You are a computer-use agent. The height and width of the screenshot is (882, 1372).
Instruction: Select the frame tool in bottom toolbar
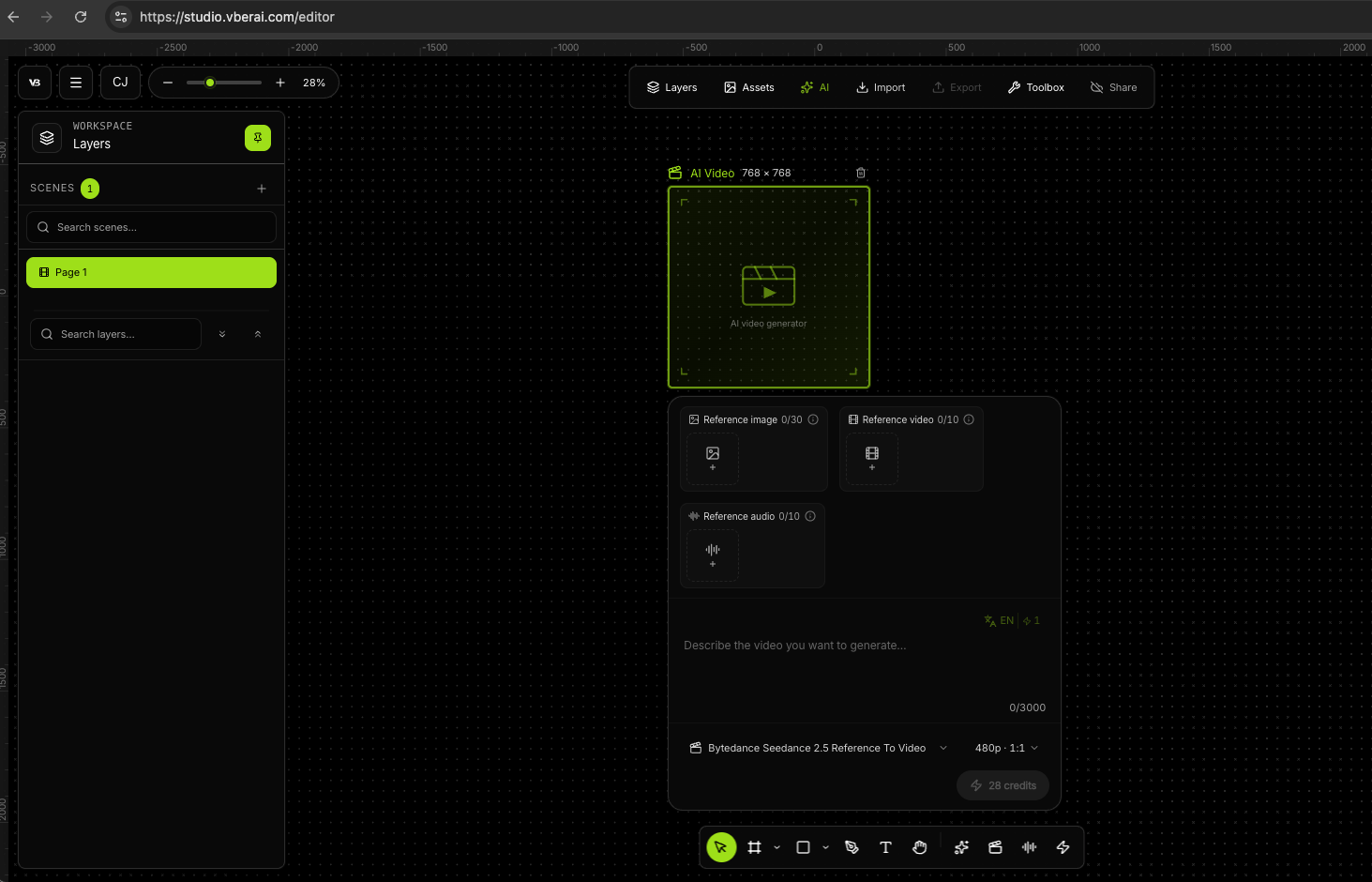coord(754,847)
